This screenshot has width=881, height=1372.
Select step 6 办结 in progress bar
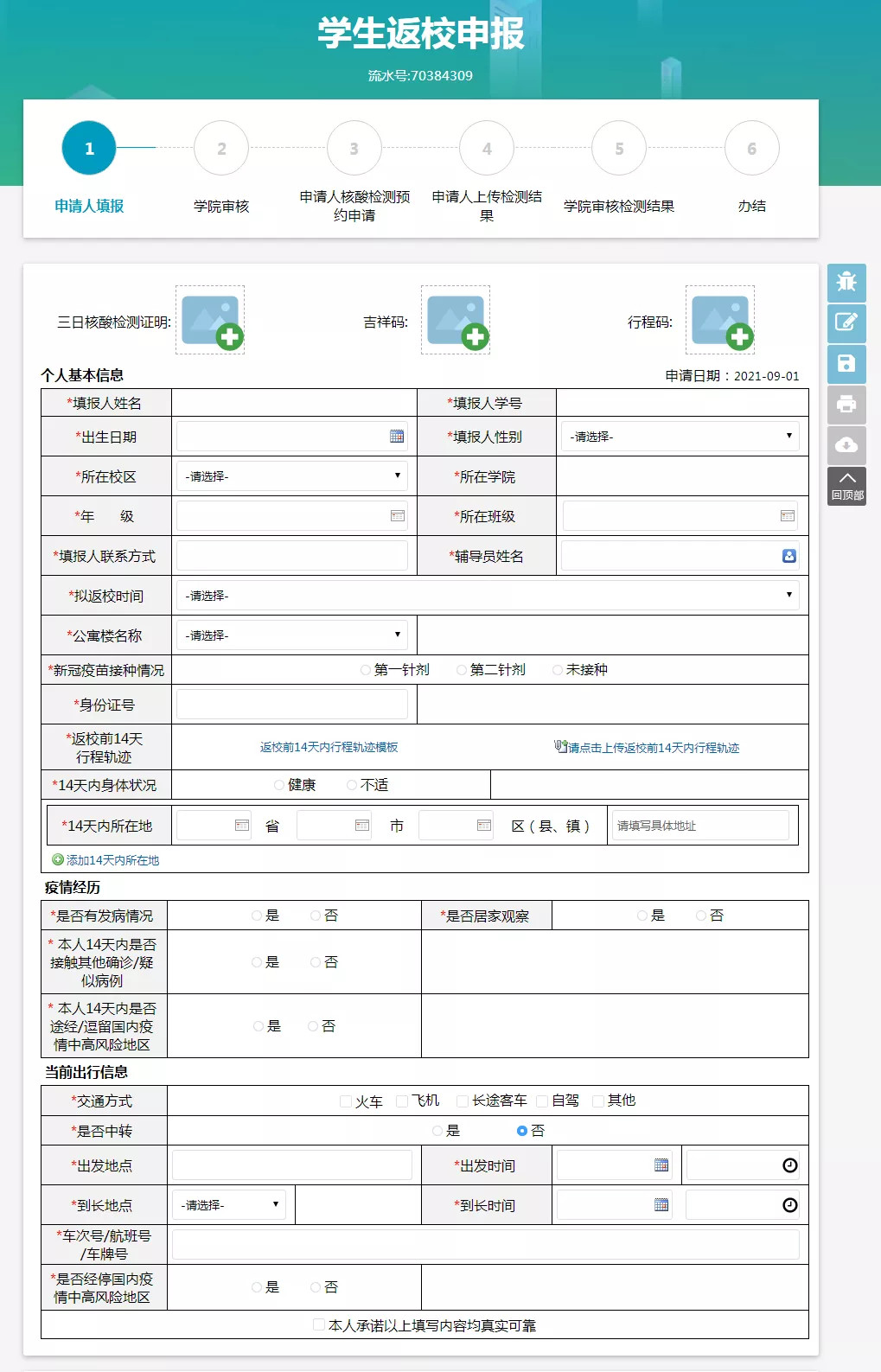(751, 149)
